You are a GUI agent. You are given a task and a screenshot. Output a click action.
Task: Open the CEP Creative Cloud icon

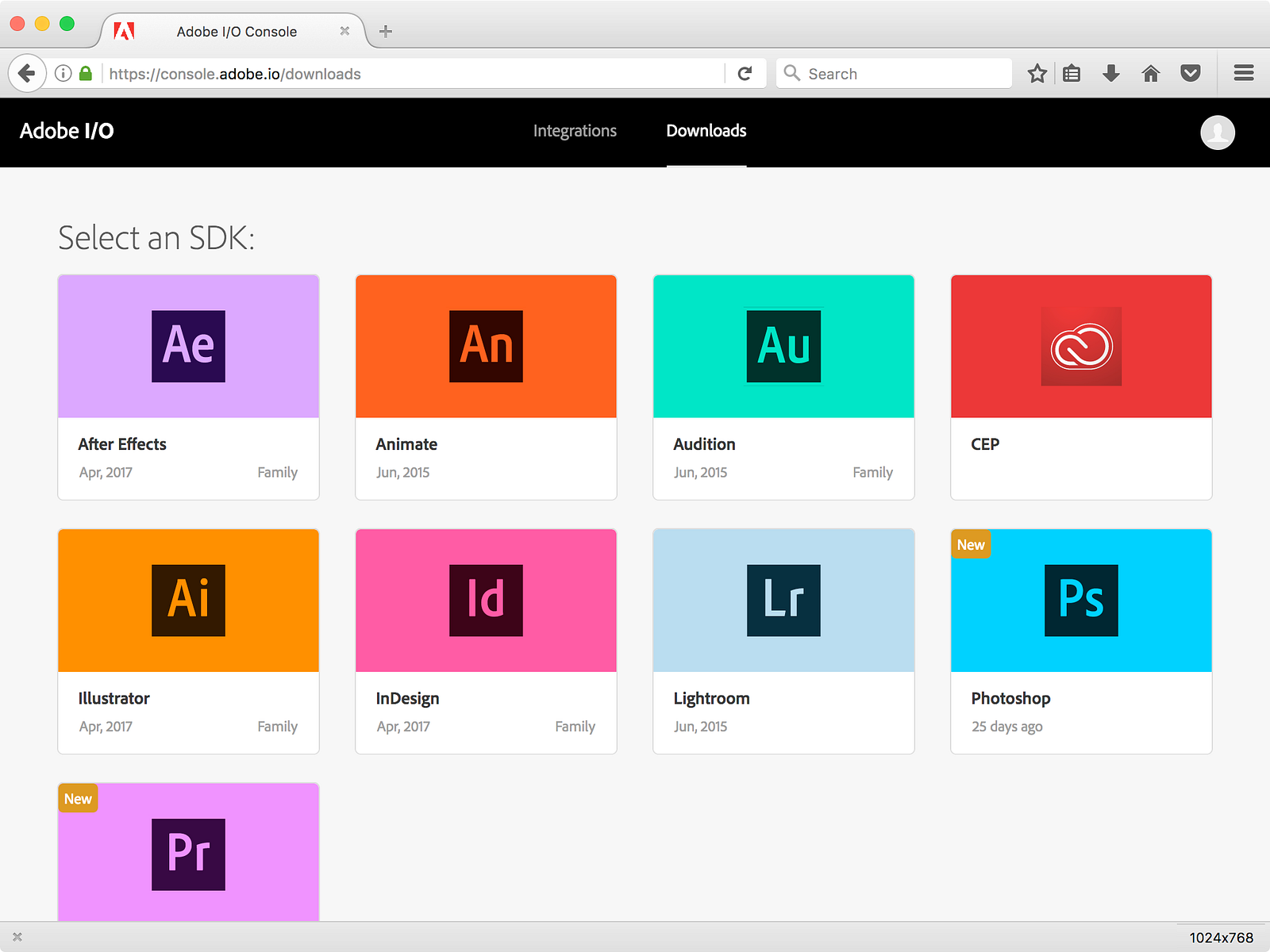click(1081, 346)
